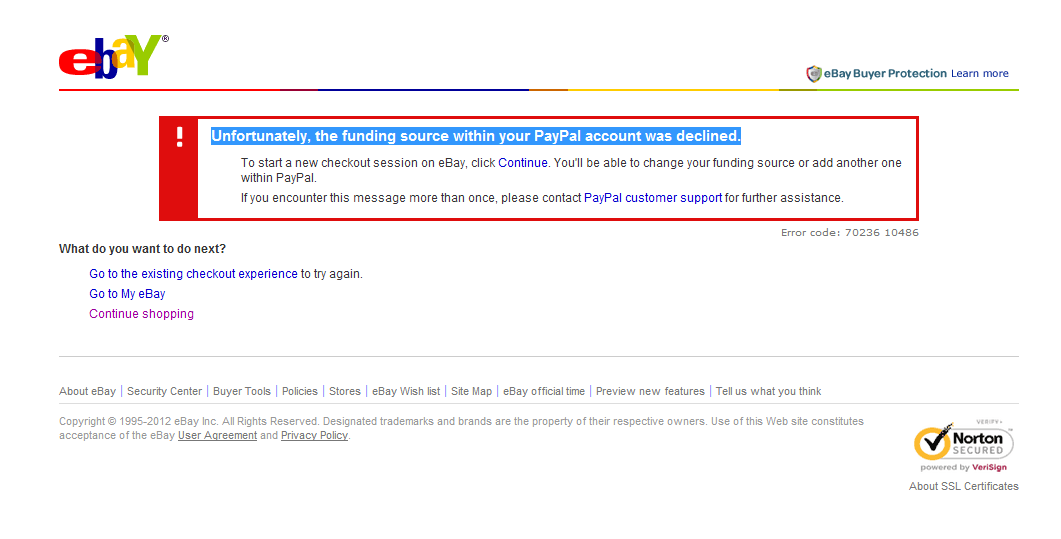Viewport: 1061px width, 539px height.
Task: Open the Privacy Policy link
Action: pos(315,436)
